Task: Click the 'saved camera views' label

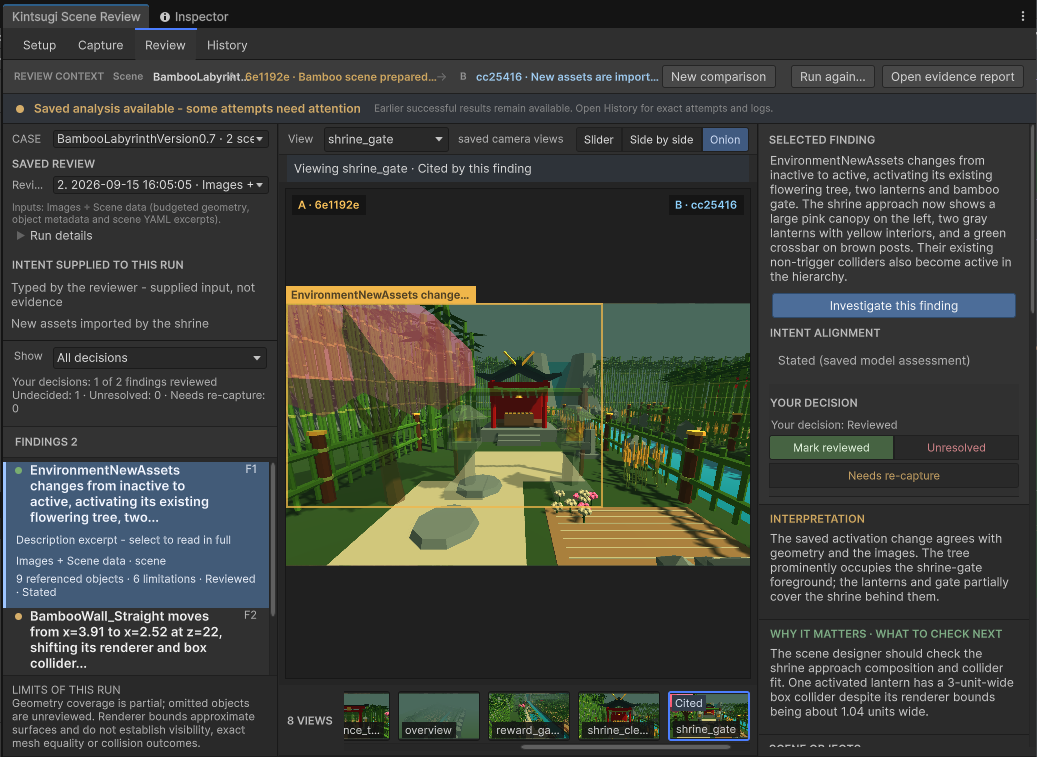Action: [511, 139]
